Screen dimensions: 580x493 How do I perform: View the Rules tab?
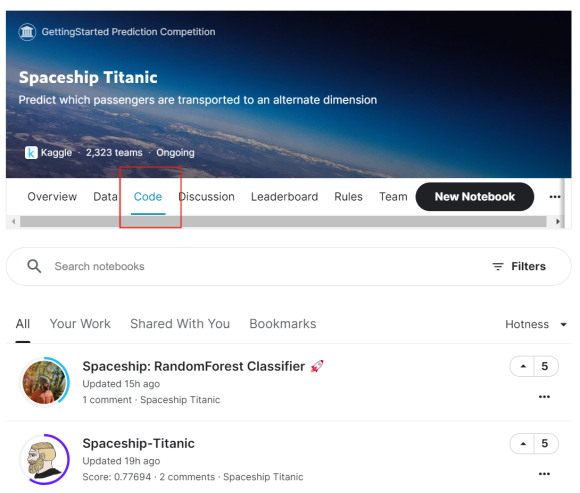click(348, 197)
